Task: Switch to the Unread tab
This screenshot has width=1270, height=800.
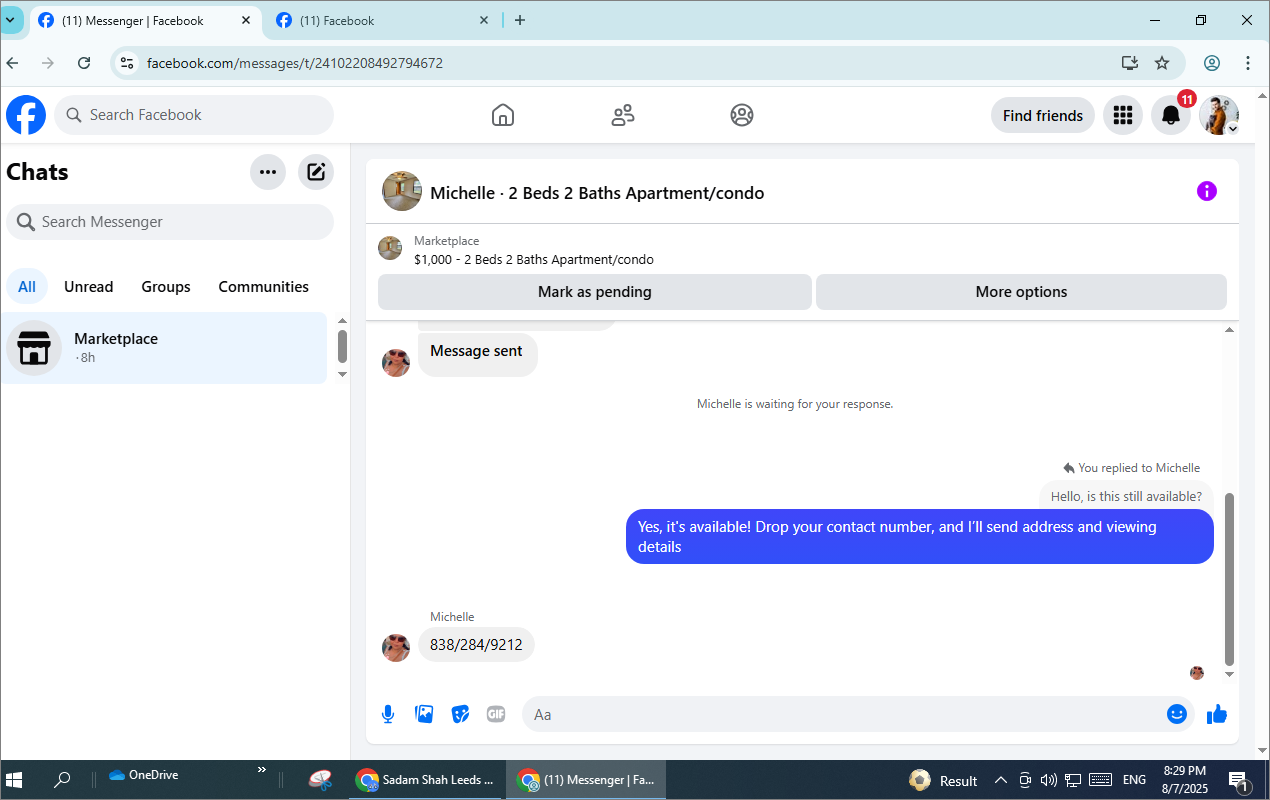Action: coord(89,287)
